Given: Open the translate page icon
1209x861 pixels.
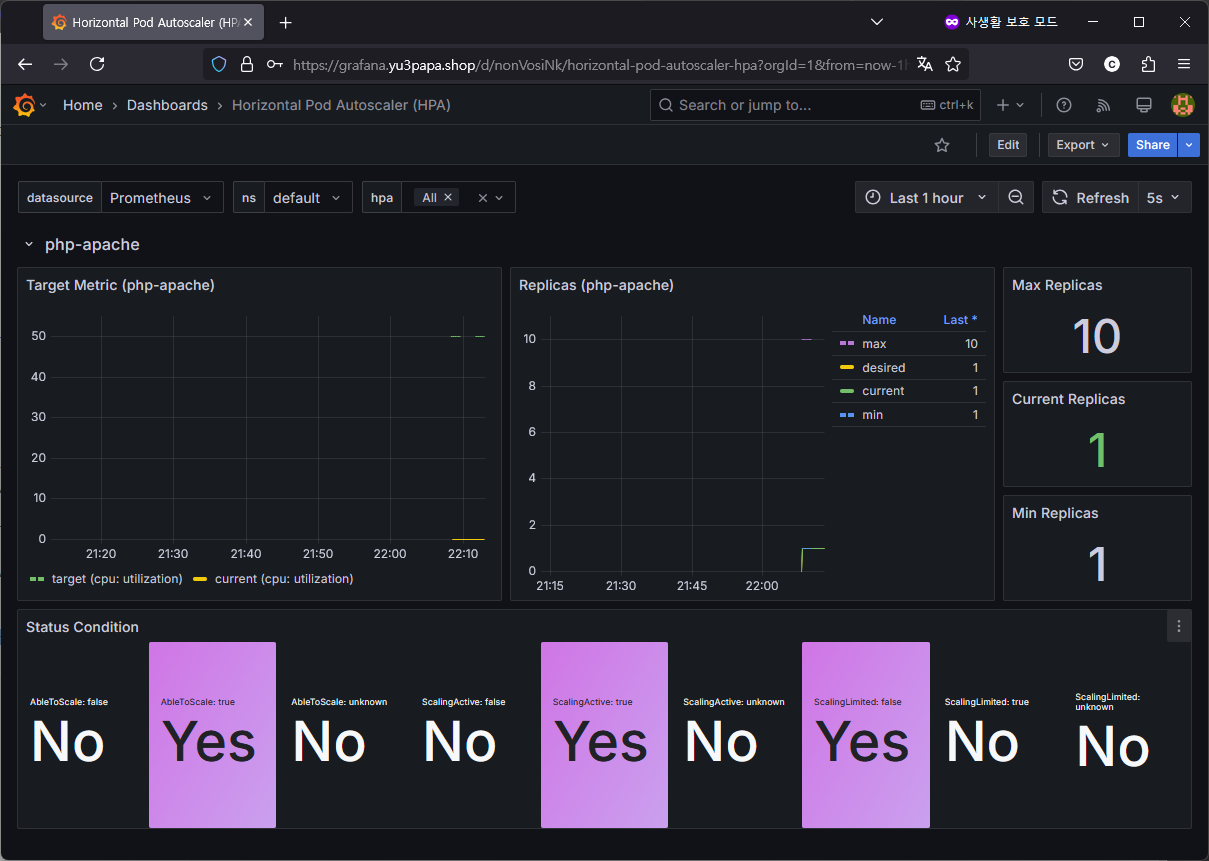Looking at the screenshot, I should pyautogui.click(x=925, y=64).
